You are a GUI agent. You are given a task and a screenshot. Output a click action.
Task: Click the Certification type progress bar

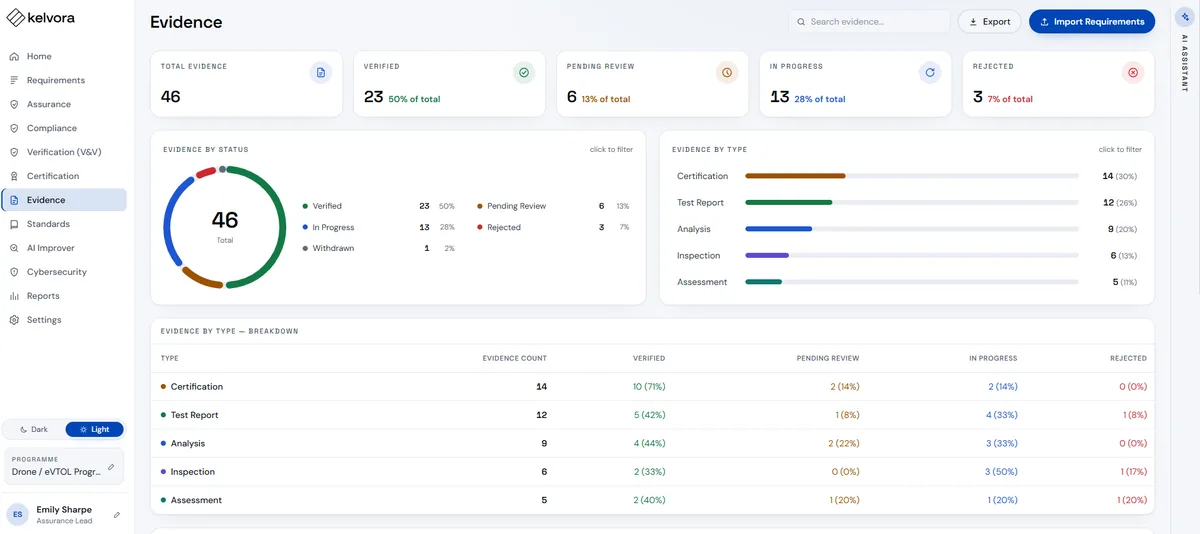[x=912, y=176]
